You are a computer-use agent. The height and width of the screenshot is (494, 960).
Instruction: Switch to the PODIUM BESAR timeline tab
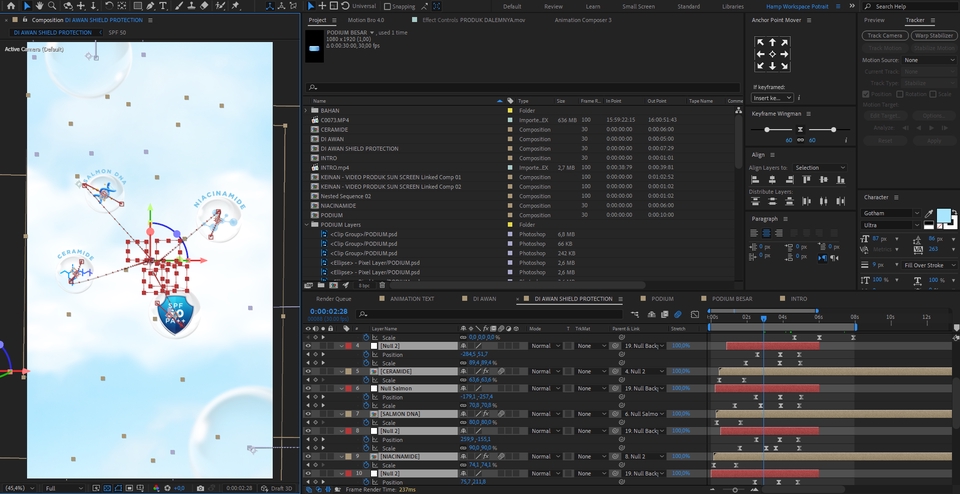(x=732, y=299)
